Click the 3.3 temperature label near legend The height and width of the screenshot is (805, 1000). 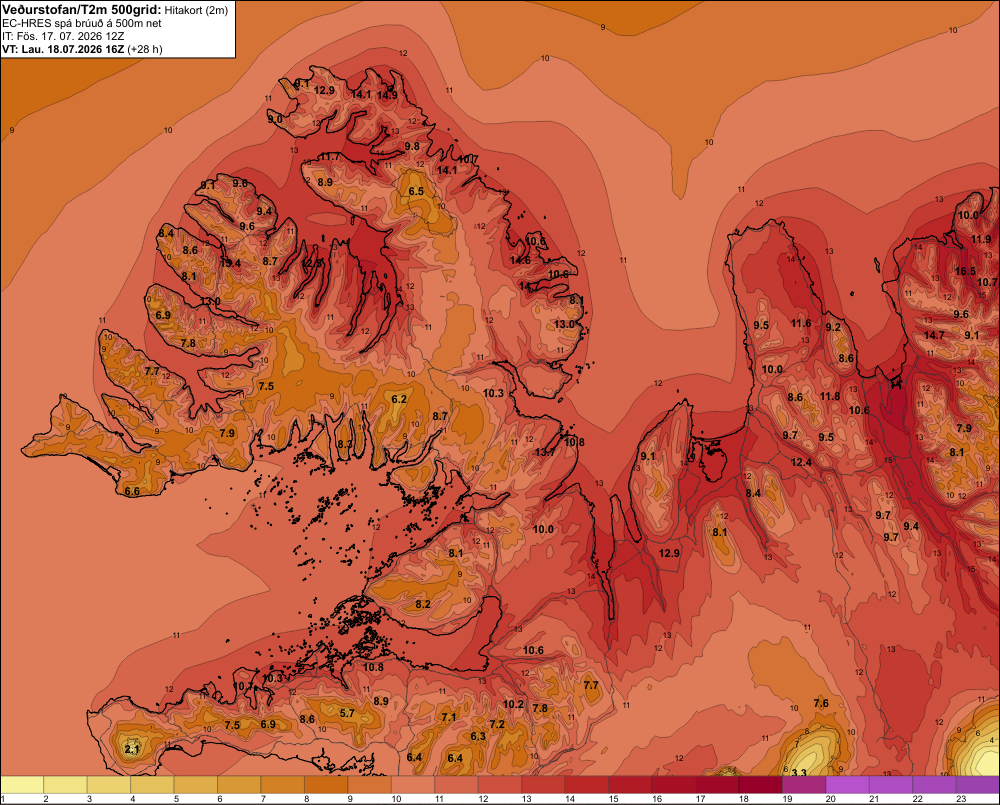click(x=798, y=773)
